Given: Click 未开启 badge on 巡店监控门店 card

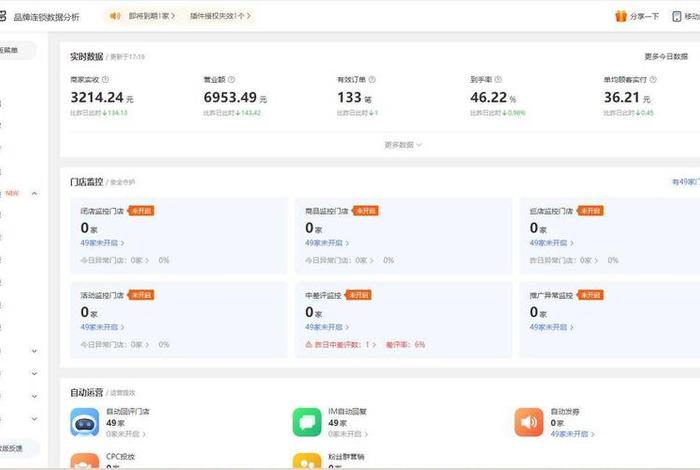Looking at the screenshot, I should point(590,211).
